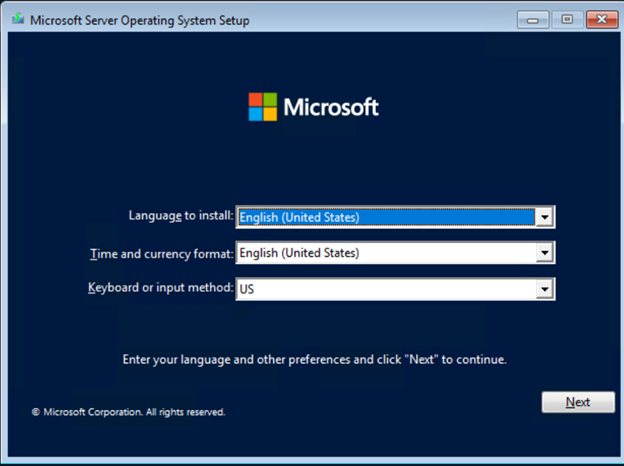Click the Microsoft Corporation copyright notice

128,411
